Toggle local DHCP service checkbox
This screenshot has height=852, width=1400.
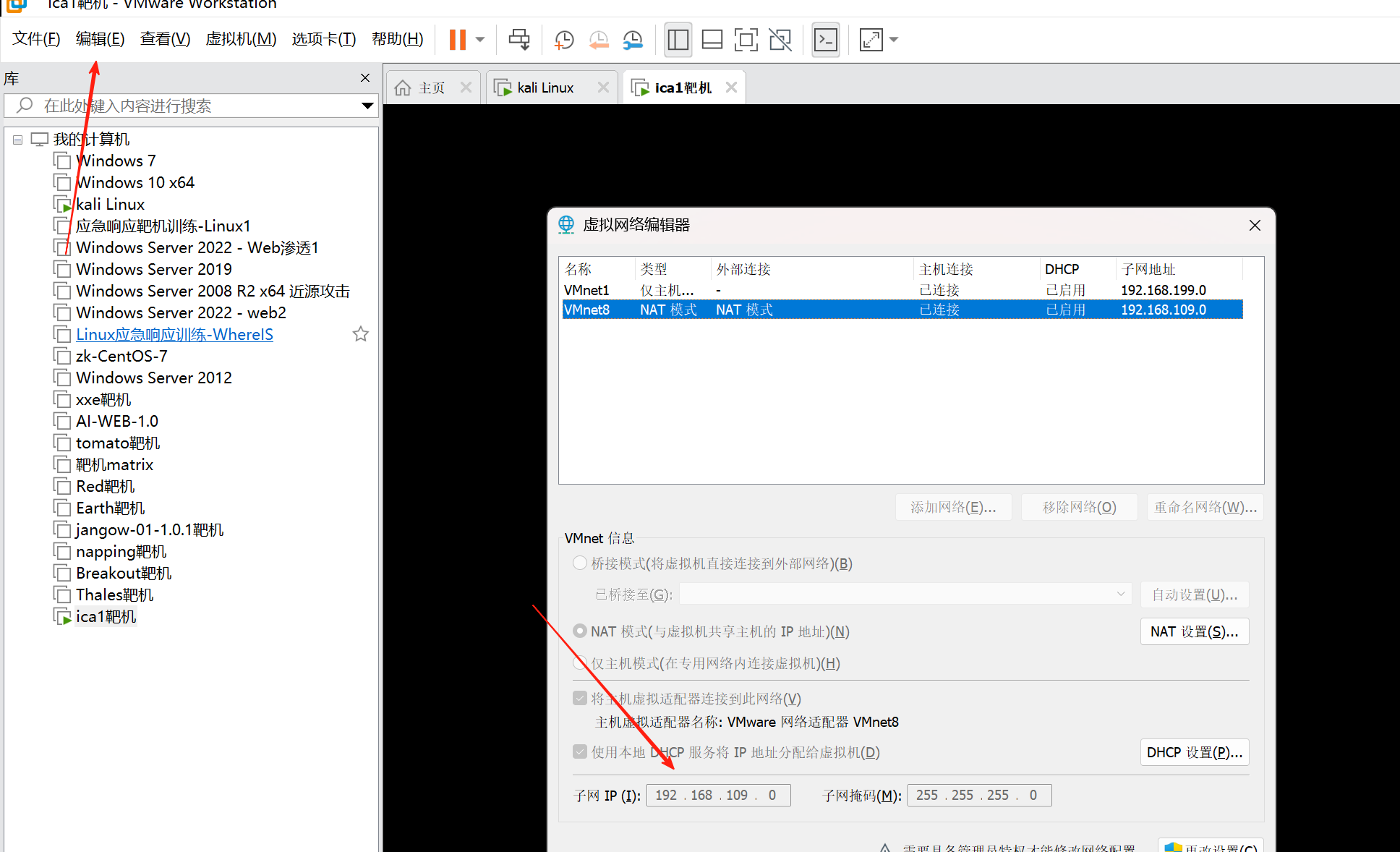tap(579, 751)
